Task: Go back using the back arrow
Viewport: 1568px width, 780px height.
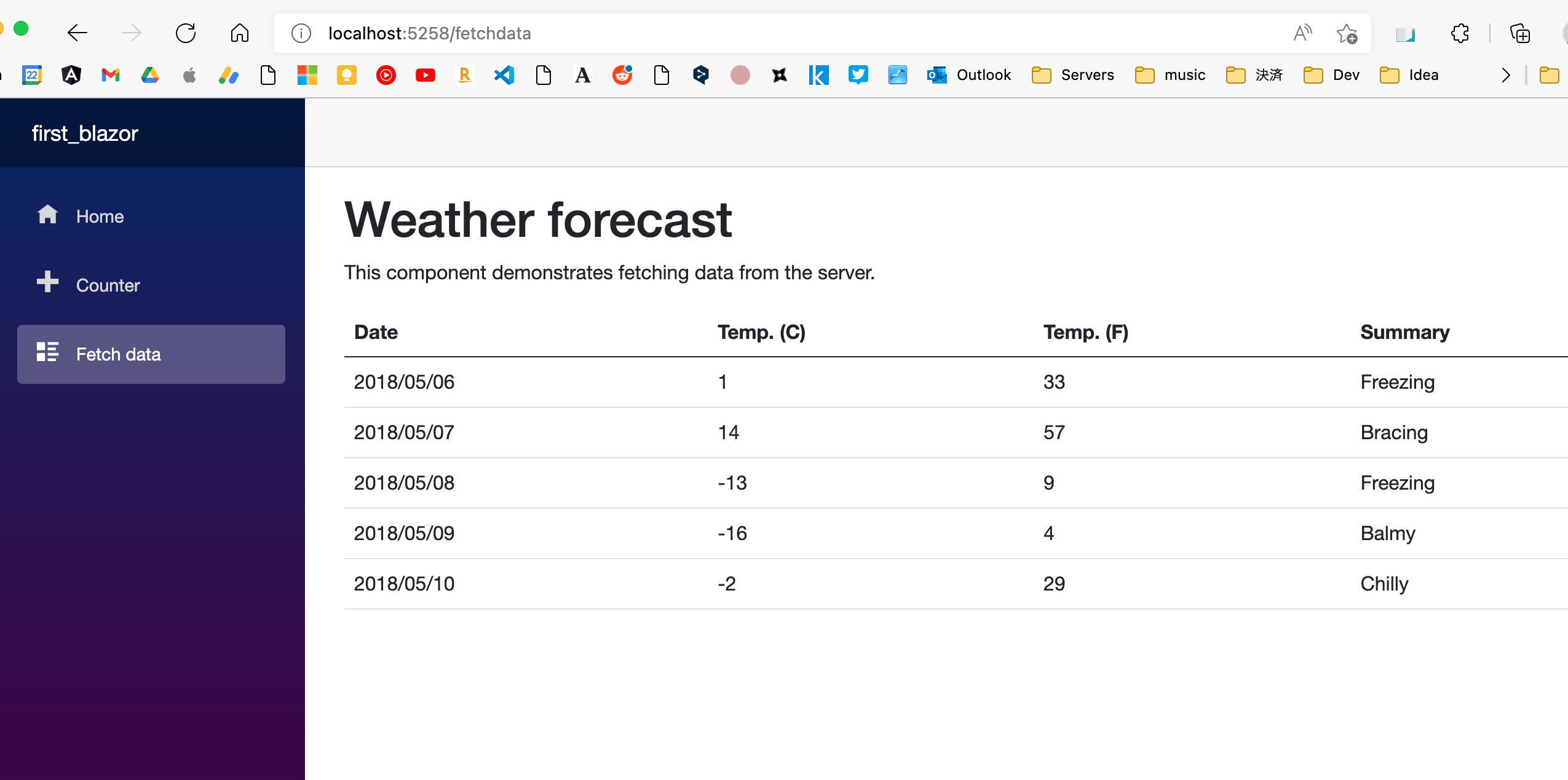Action: [77, 33]
